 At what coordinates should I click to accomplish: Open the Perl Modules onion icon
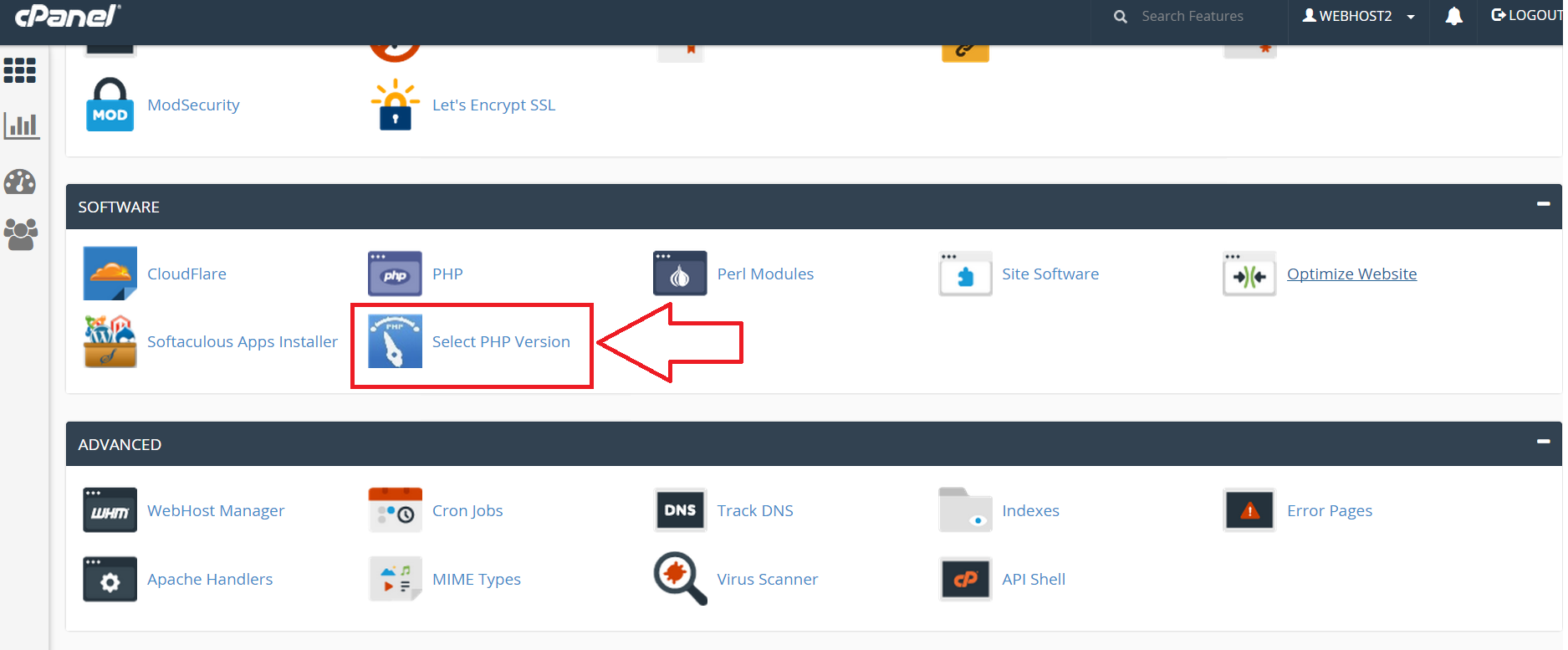[680, 274]
